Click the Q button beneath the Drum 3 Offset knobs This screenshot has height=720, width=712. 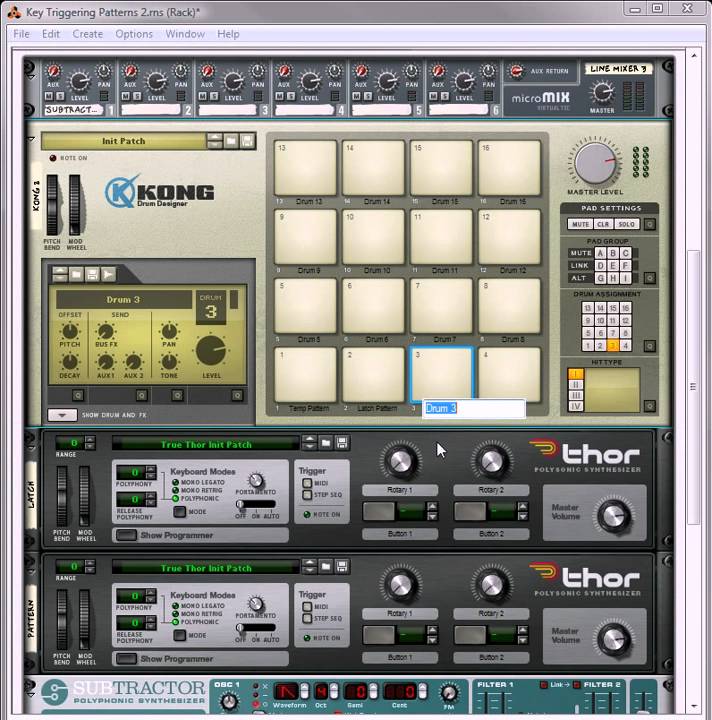pyautogui.click(x=78, y=395)
